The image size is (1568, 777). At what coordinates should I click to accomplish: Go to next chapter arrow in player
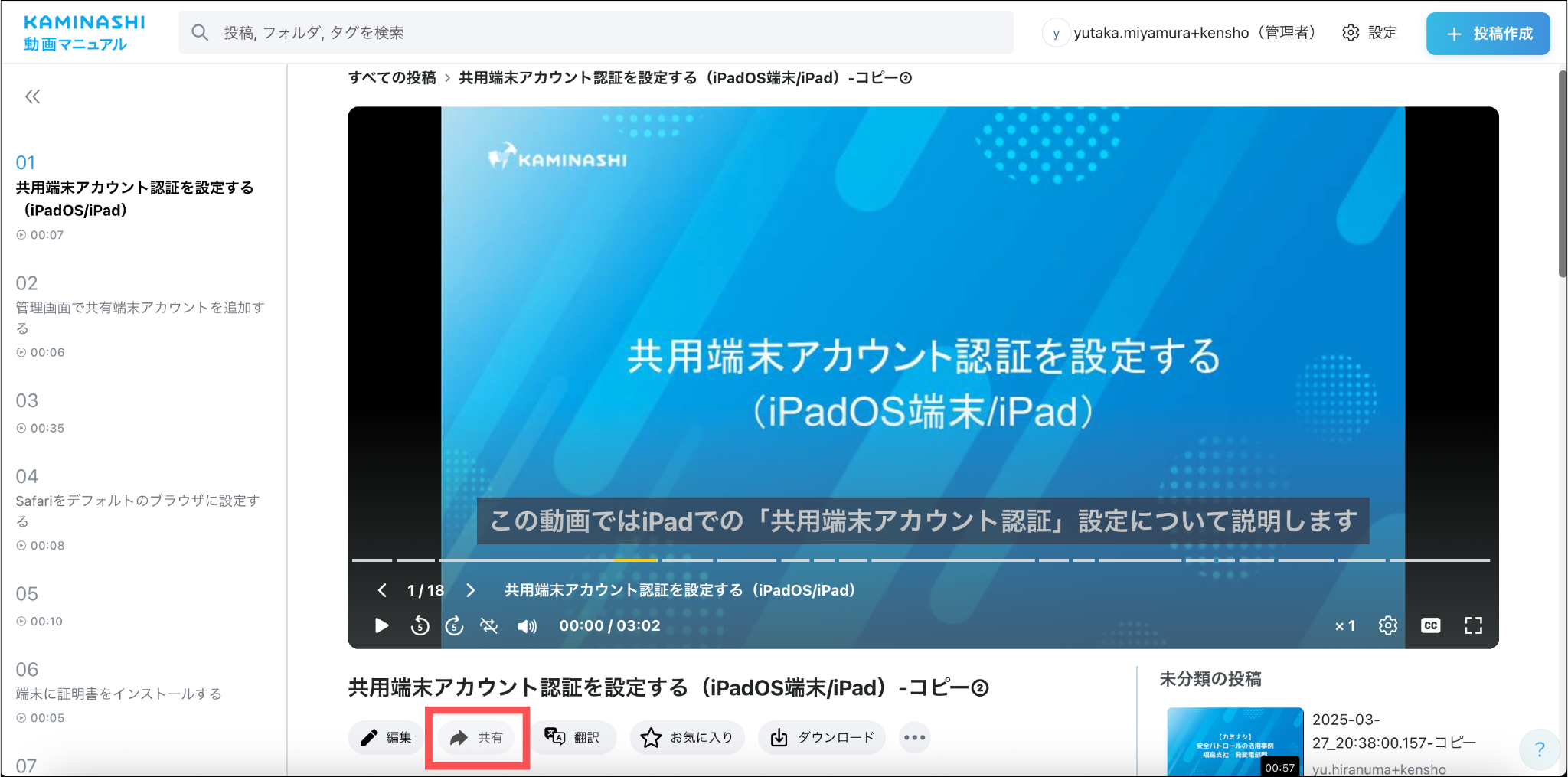[x=471, y=590]
